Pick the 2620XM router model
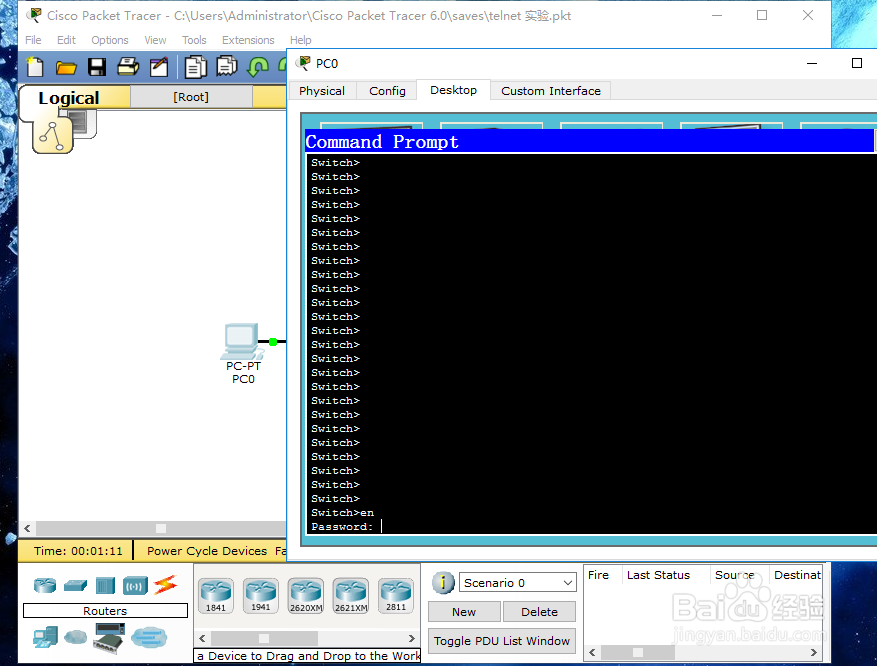The image size is (877, 666). click(x=306, y=596)
